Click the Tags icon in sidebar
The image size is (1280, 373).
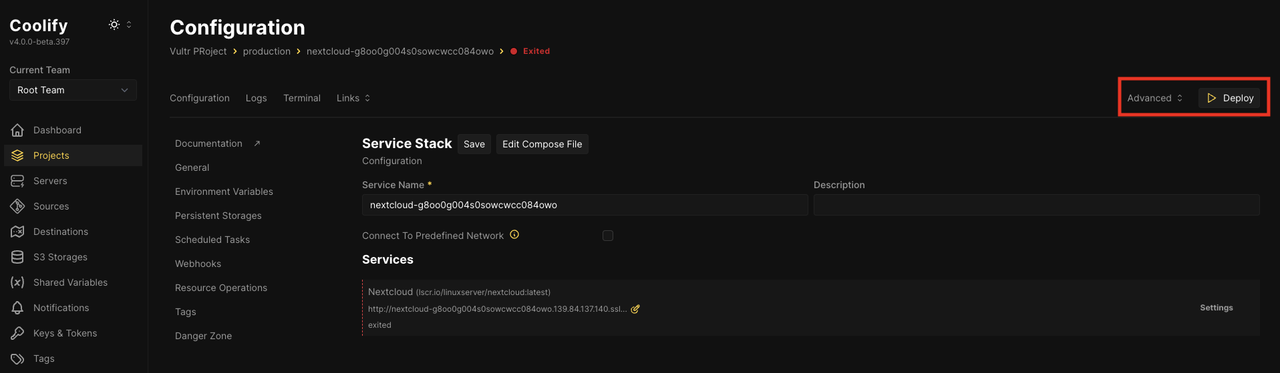tap(17, 358)
